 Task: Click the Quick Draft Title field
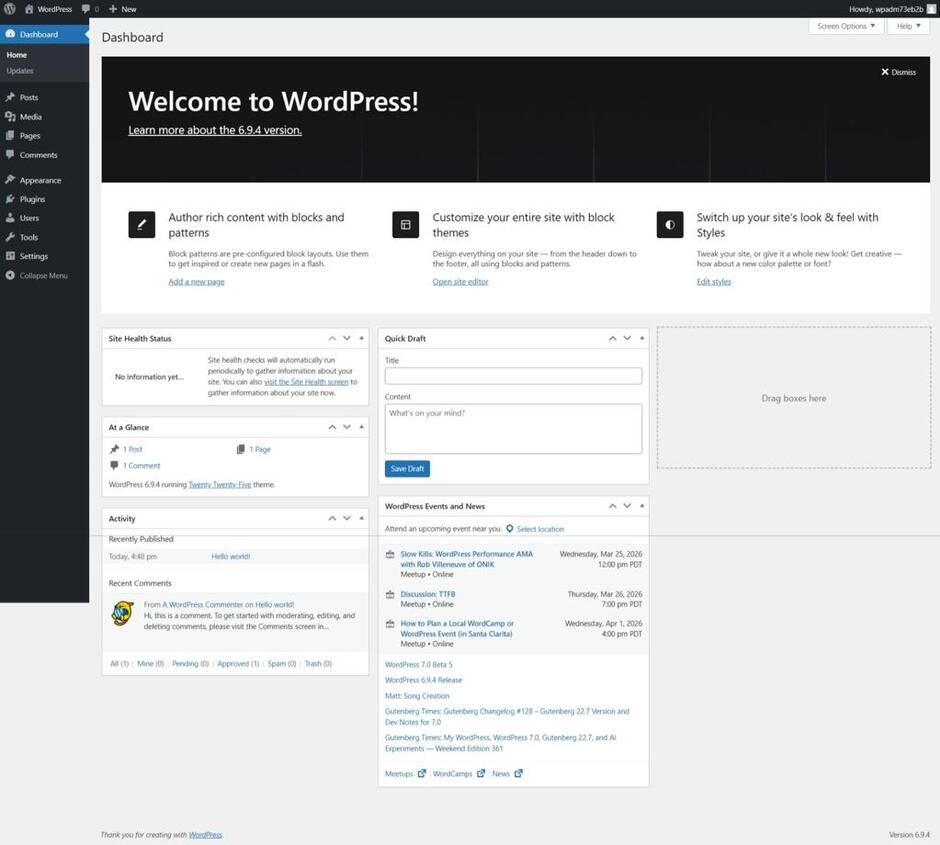[513, 376]
